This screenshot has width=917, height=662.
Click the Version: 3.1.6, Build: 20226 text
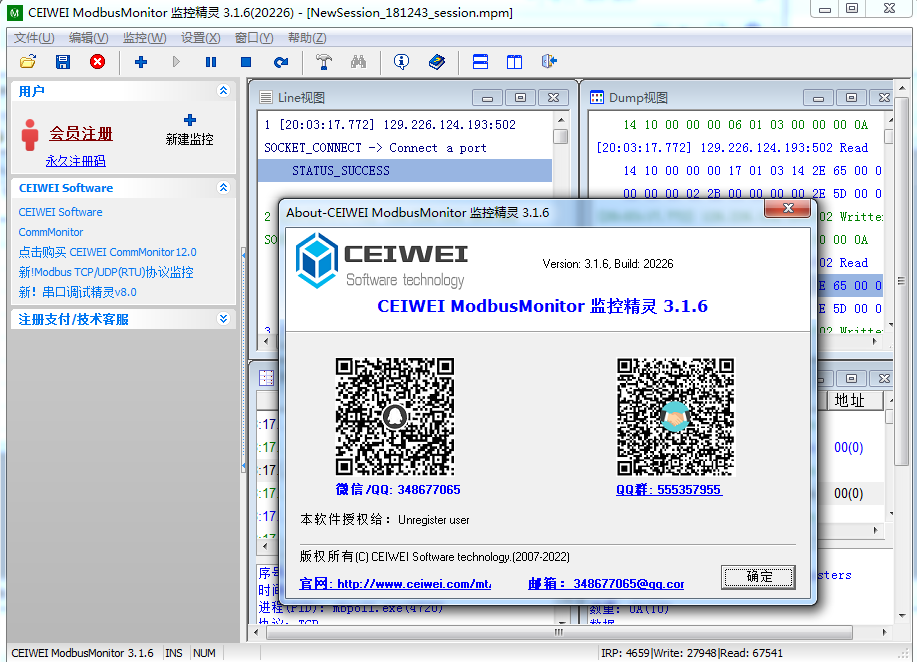click(608, 264)
